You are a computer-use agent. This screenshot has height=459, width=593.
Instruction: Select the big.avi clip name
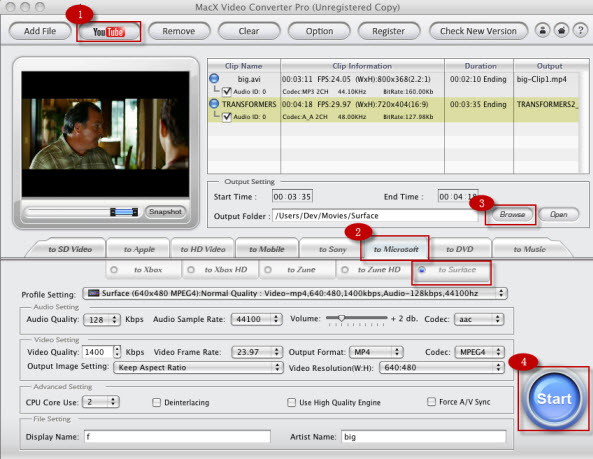tap(249, 79)
